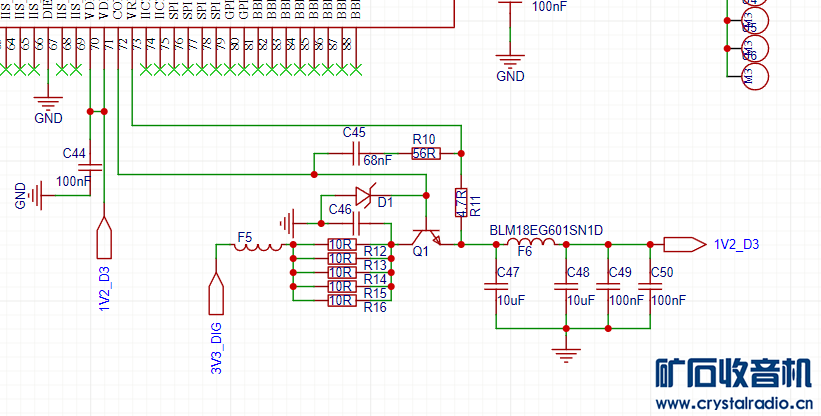Click the F6 designator label
821x416 pixels.
click(x=525, y=252)
